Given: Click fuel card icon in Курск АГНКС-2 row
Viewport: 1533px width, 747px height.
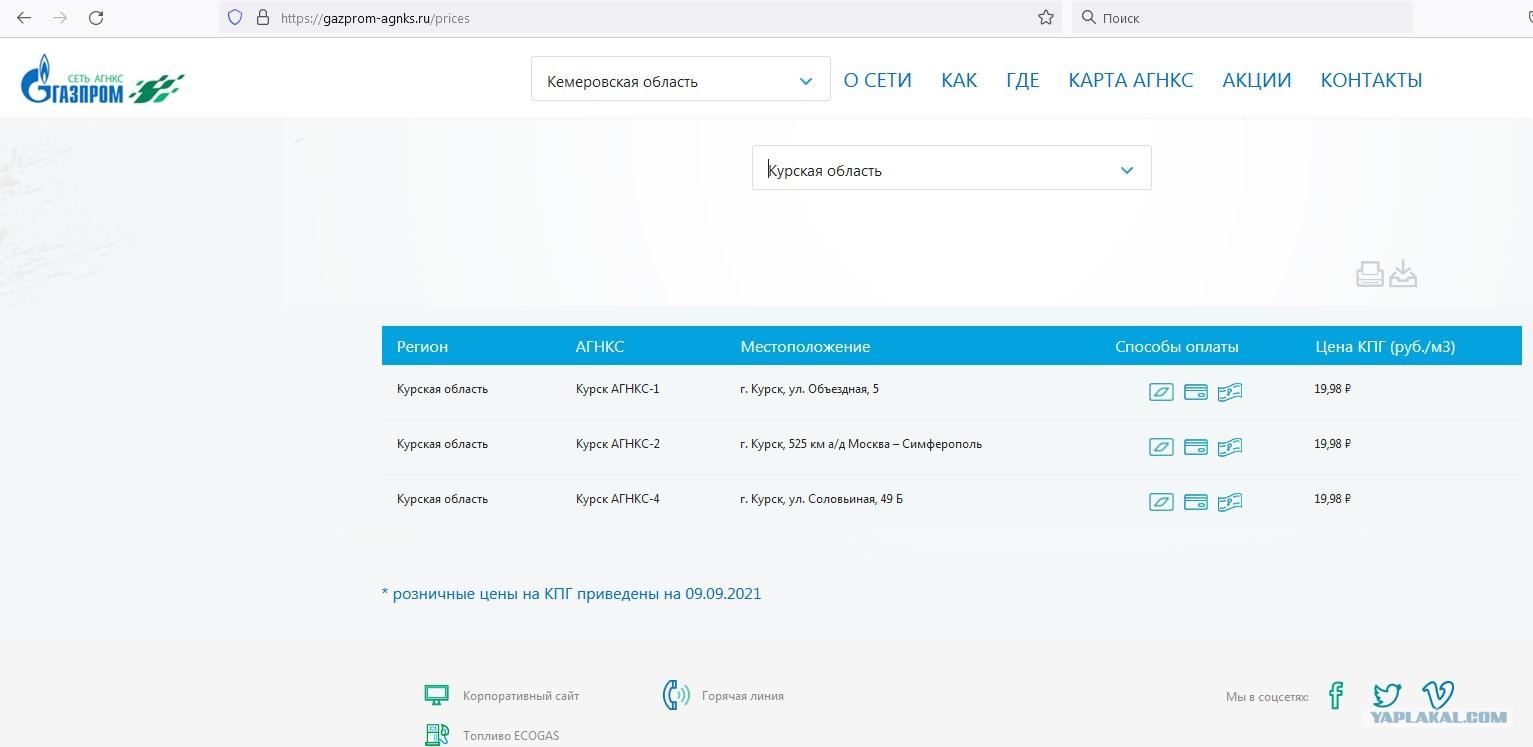Looking at the screenshot, I should tap(1161, 447).
